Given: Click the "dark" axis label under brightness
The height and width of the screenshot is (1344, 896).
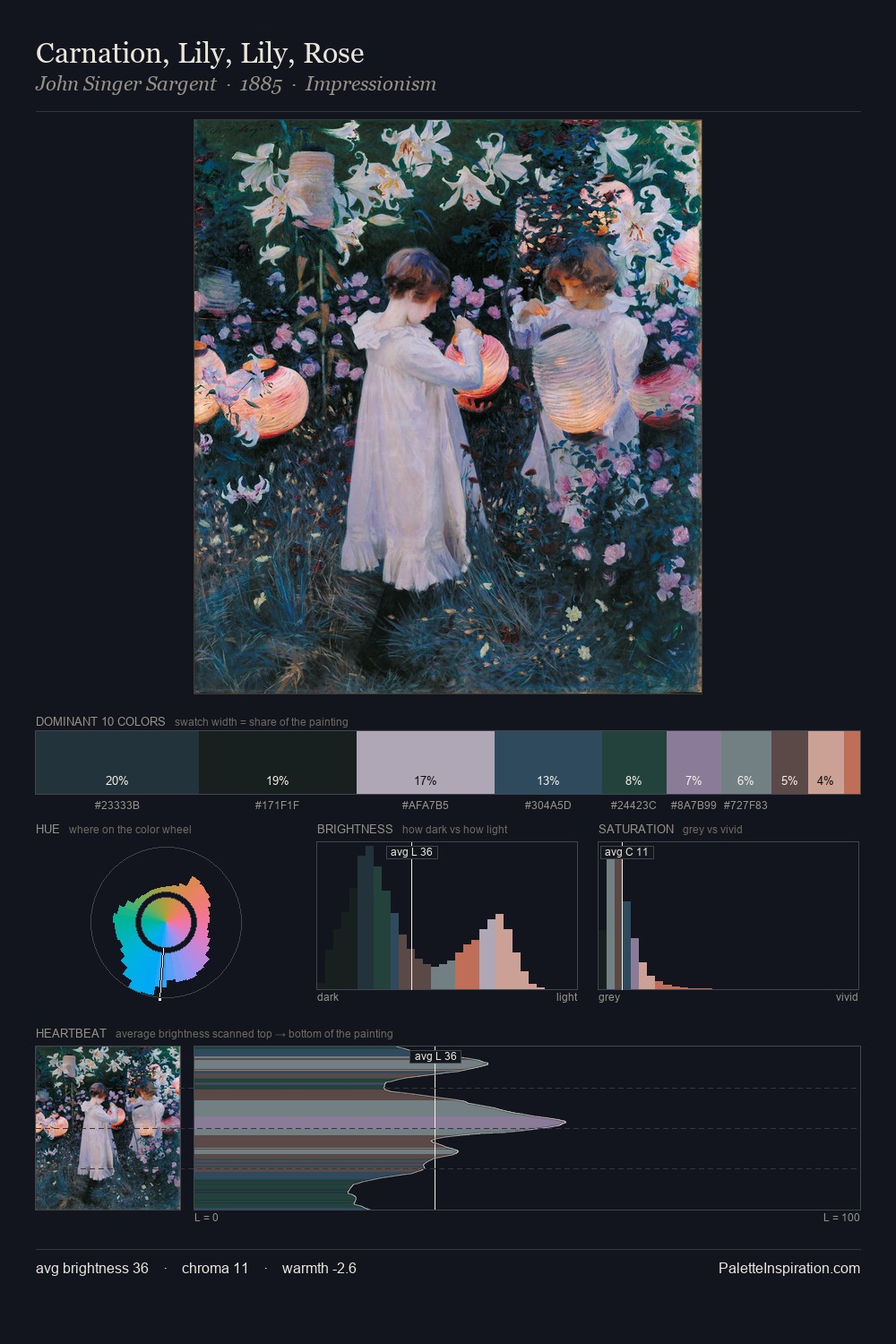Looking at the screenshot, I should (328, 997).
